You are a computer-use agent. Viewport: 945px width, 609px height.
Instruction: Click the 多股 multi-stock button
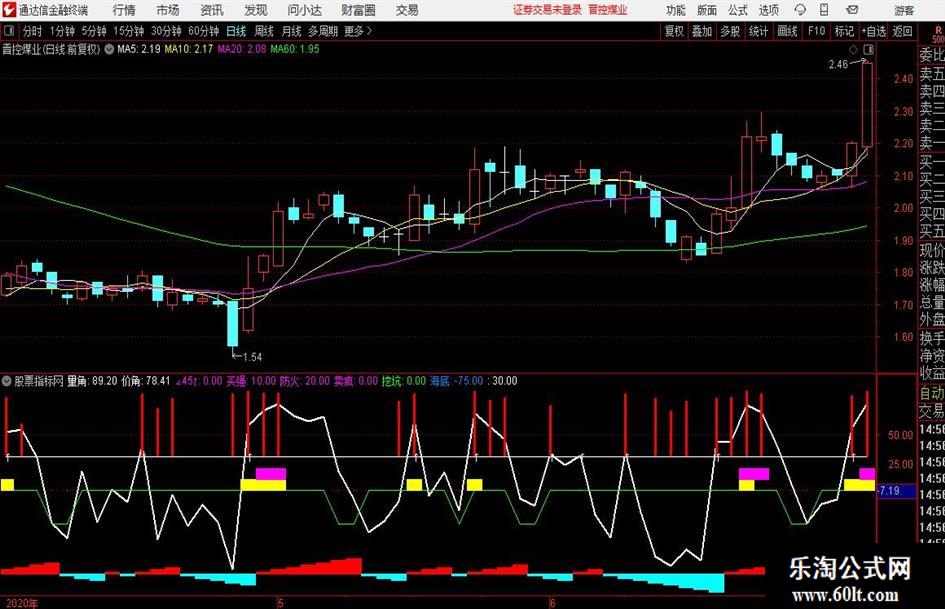[x=730, y=31]
